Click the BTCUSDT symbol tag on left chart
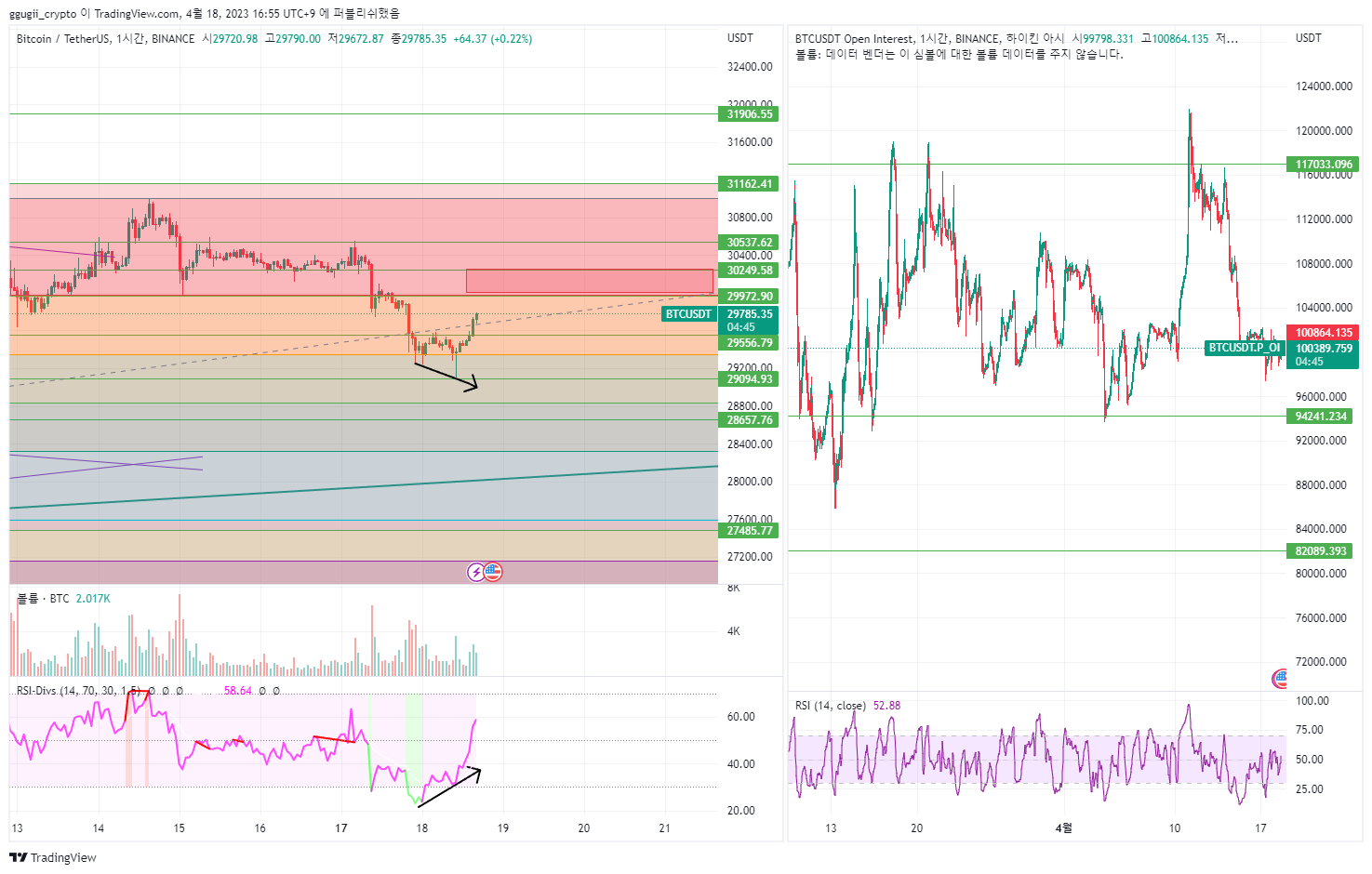The image size is (1372, 874). (x=688, y=314)
